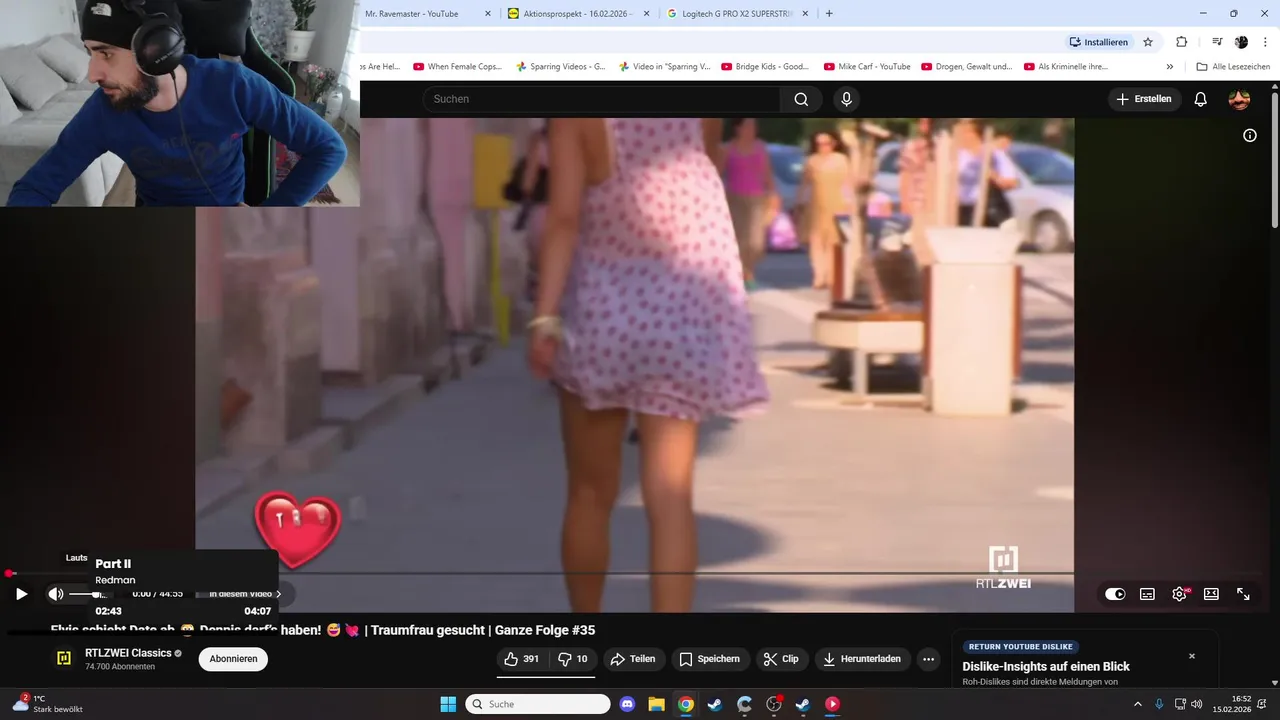Download the video via Herunterladen
The height and width of the screenshot is (720, 1280).
tap(862, 659)
